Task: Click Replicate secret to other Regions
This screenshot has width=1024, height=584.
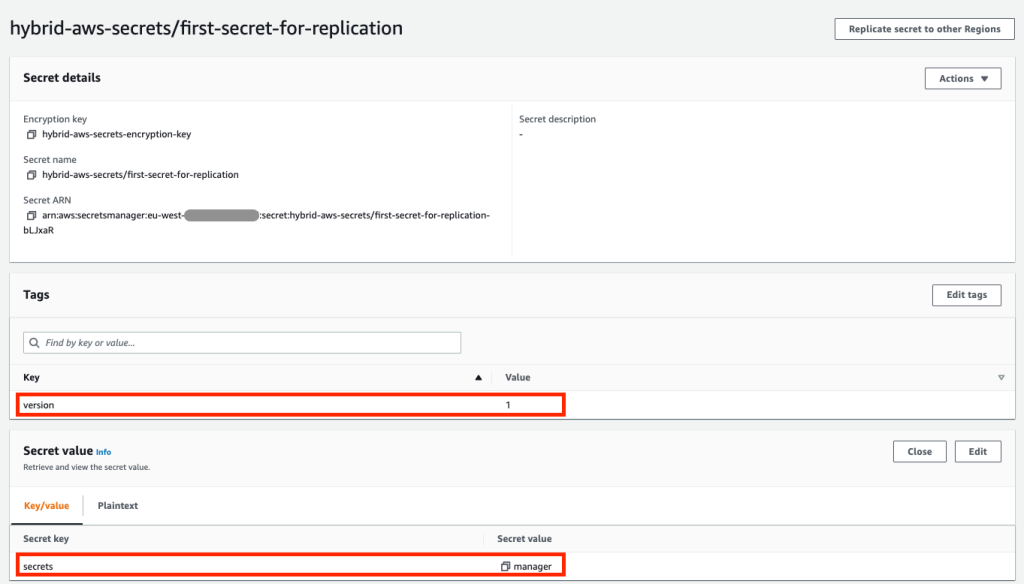Action: click(x=923, y=28)
